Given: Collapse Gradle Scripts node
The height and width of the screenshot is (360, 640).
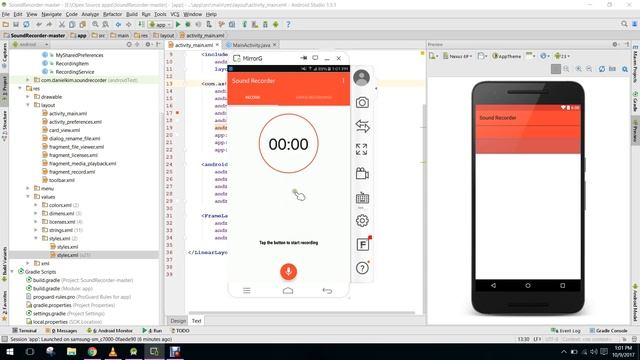Looking at the screenshot, I should 12,271.
